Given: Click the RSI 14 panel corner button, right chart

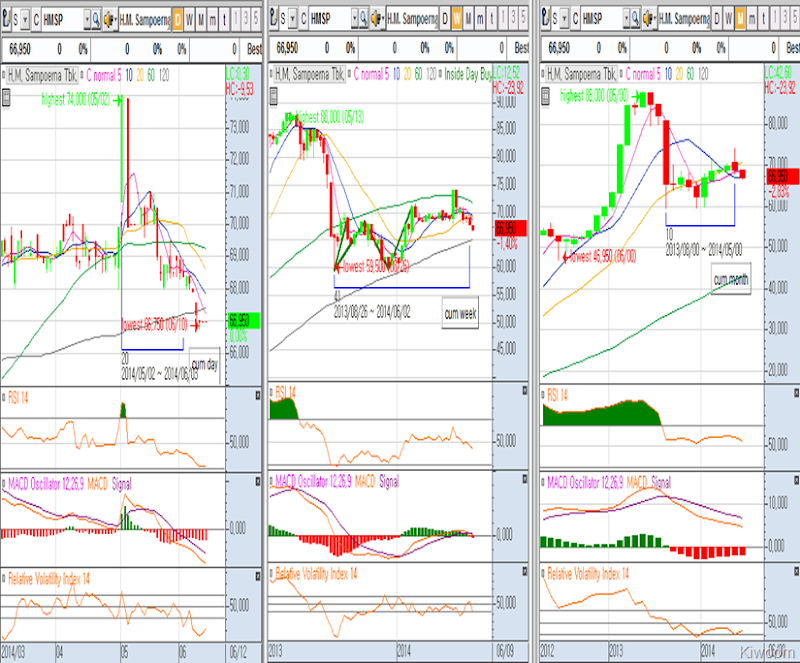Looking at the screenshot, I should pyautogui.click(x=796, y=392).
